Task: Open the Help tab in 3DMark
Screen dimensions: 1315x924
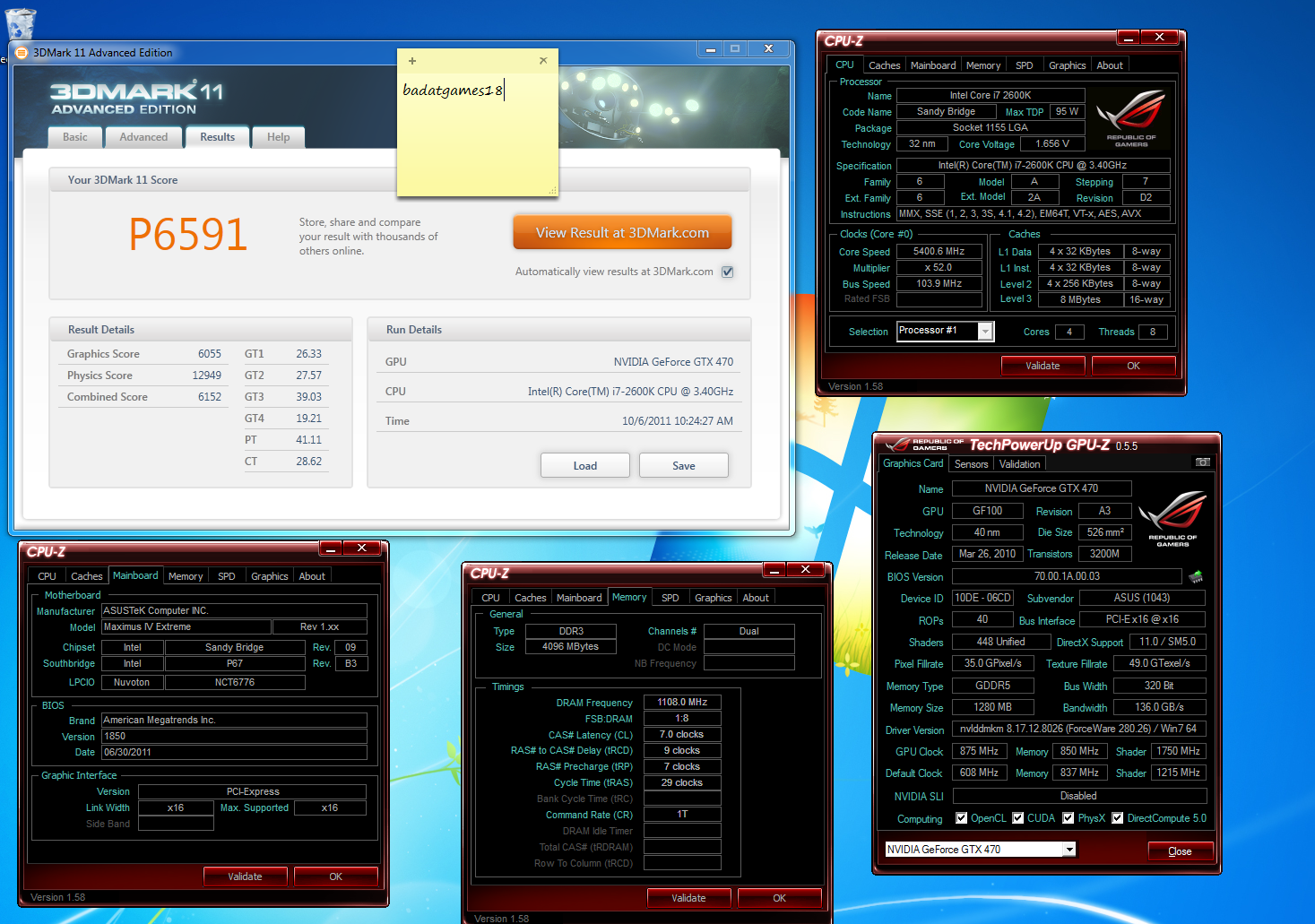Action: (278, 137)
